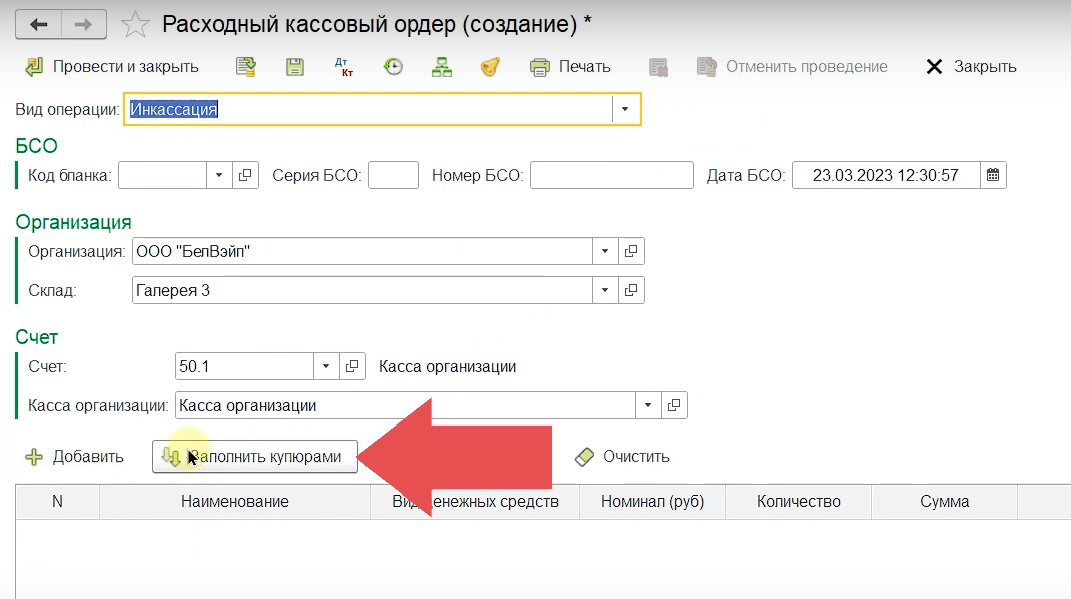Click the back navigation arrow

pyautogui.click(x=39, y=24)
